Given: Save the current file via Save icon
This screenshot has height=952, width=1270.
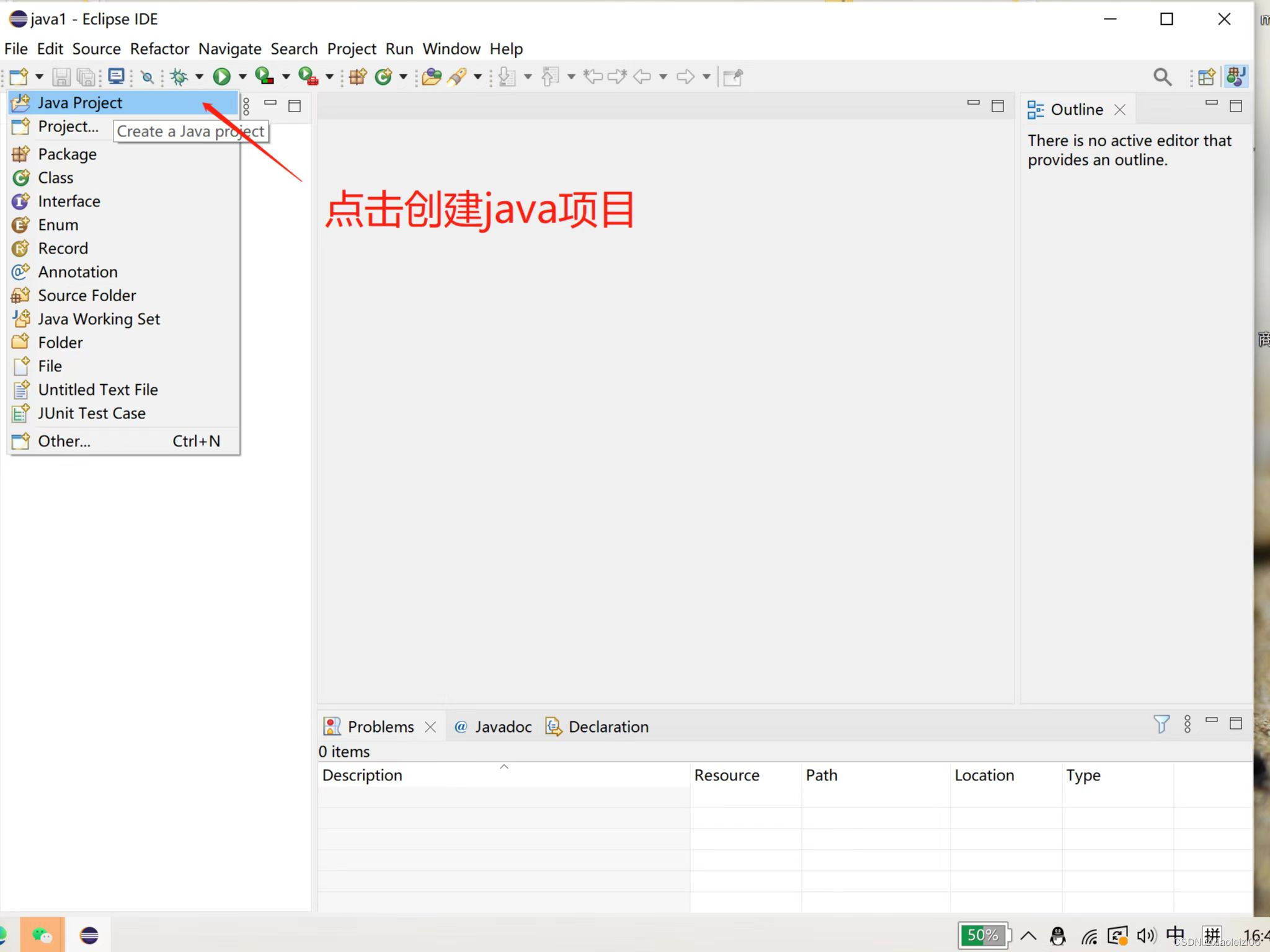Looking at the screenshot, I should (61, 76).
